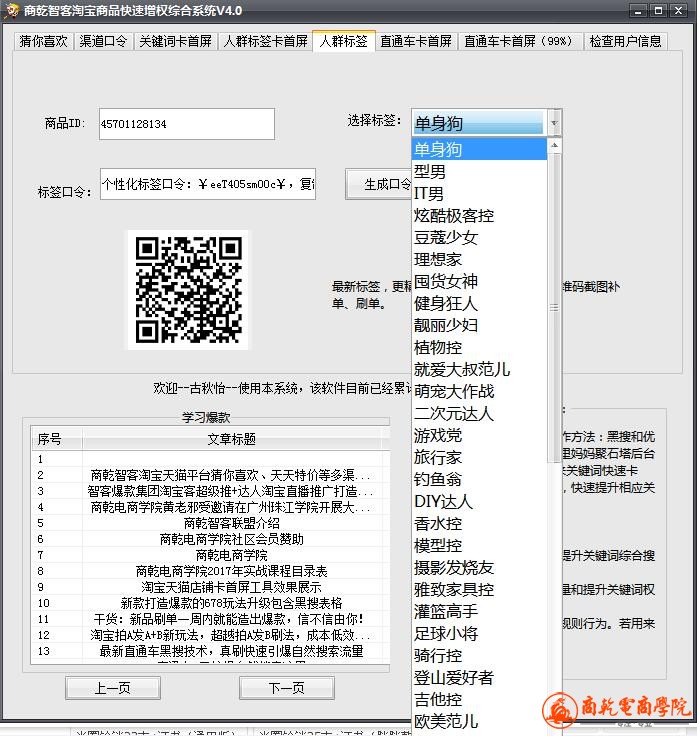Choose 型男 from the tag list
Image resolution: width=697 pixels, height=736 pixels.
(x=479, y=171)
